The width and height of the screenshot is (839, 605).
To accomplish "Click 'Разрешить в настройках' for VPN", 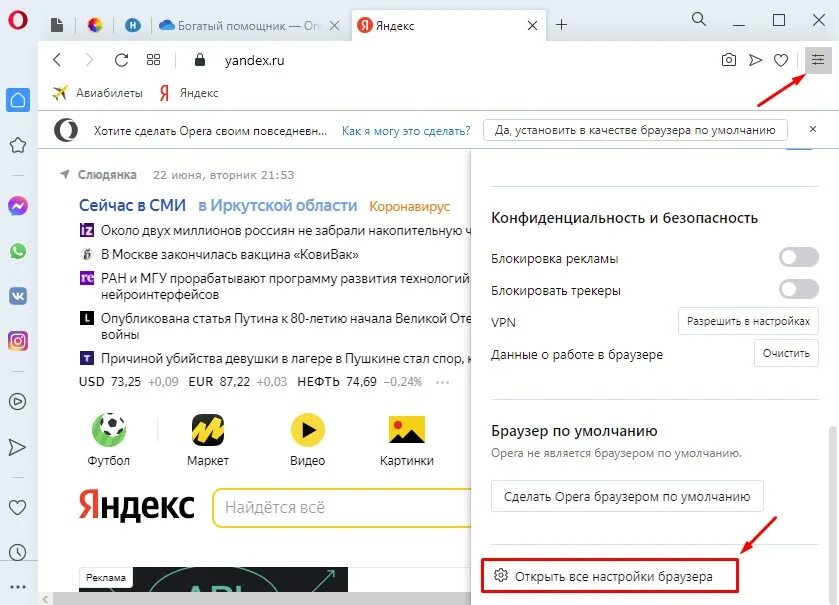I will coord(748,321).
